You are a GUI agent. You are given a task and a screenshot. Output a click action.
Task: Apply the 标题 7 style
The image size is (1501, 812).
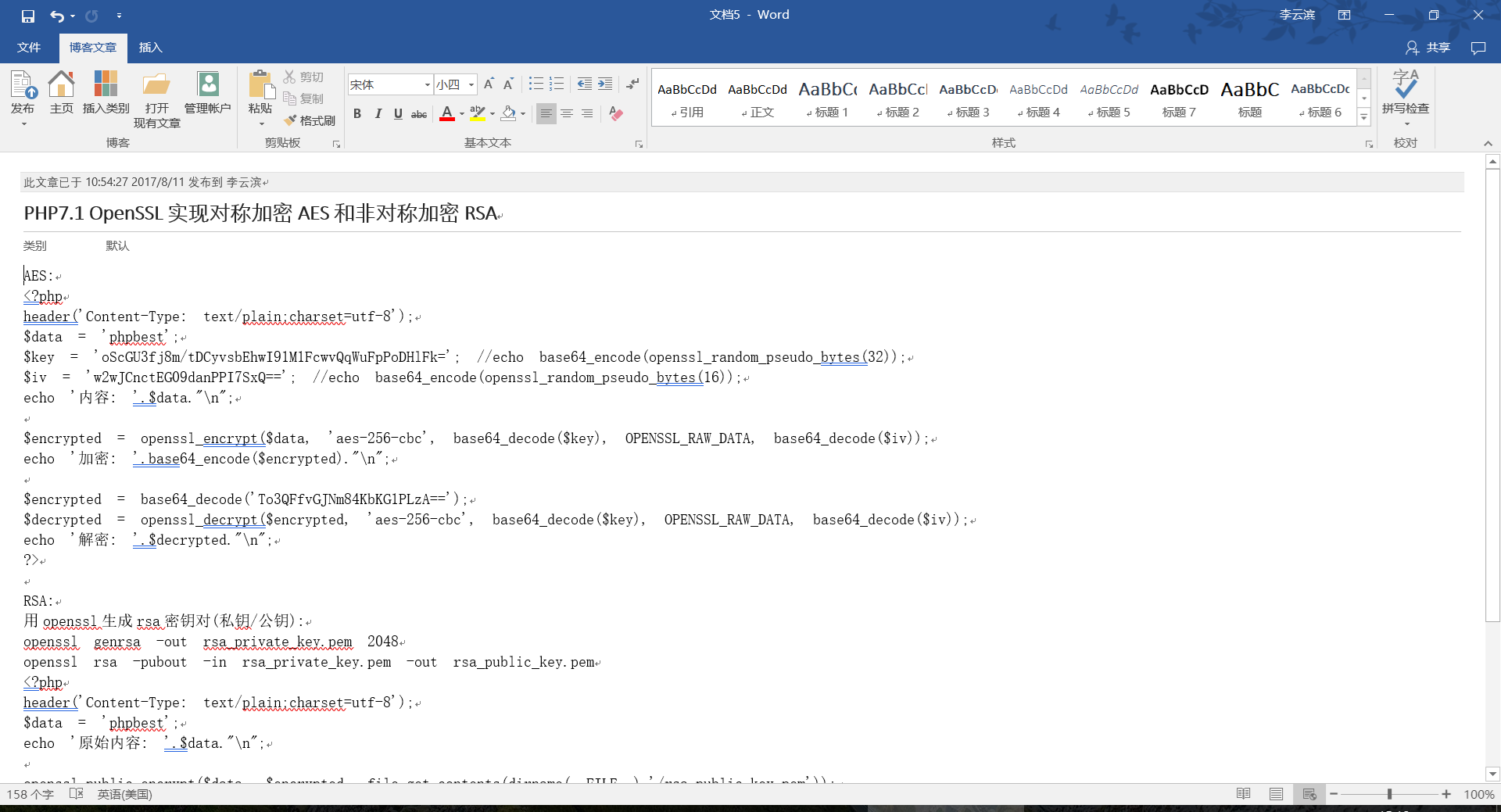pos(1180,99)
